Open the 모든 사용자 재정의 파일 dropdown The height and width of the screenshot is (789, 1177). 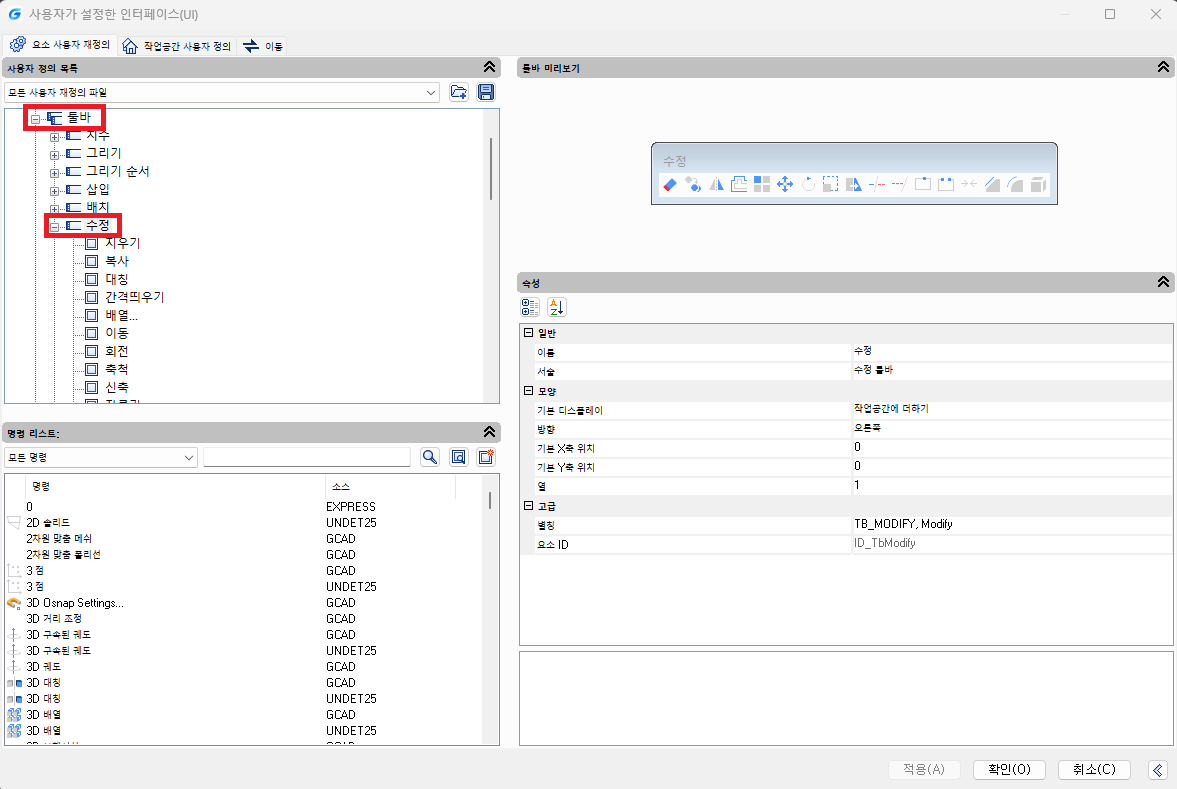click(221, 92)
